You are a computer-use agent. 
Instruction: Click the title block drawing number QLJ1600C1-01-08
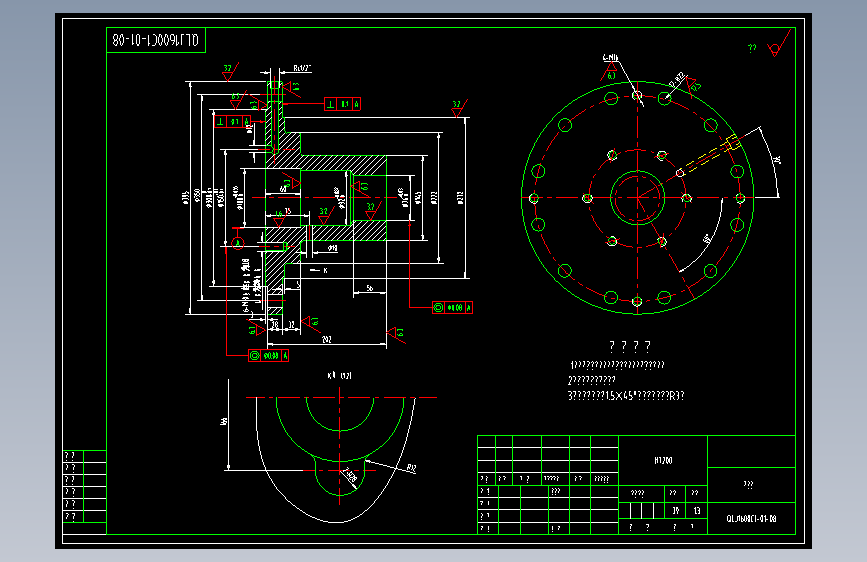(751, 519)
